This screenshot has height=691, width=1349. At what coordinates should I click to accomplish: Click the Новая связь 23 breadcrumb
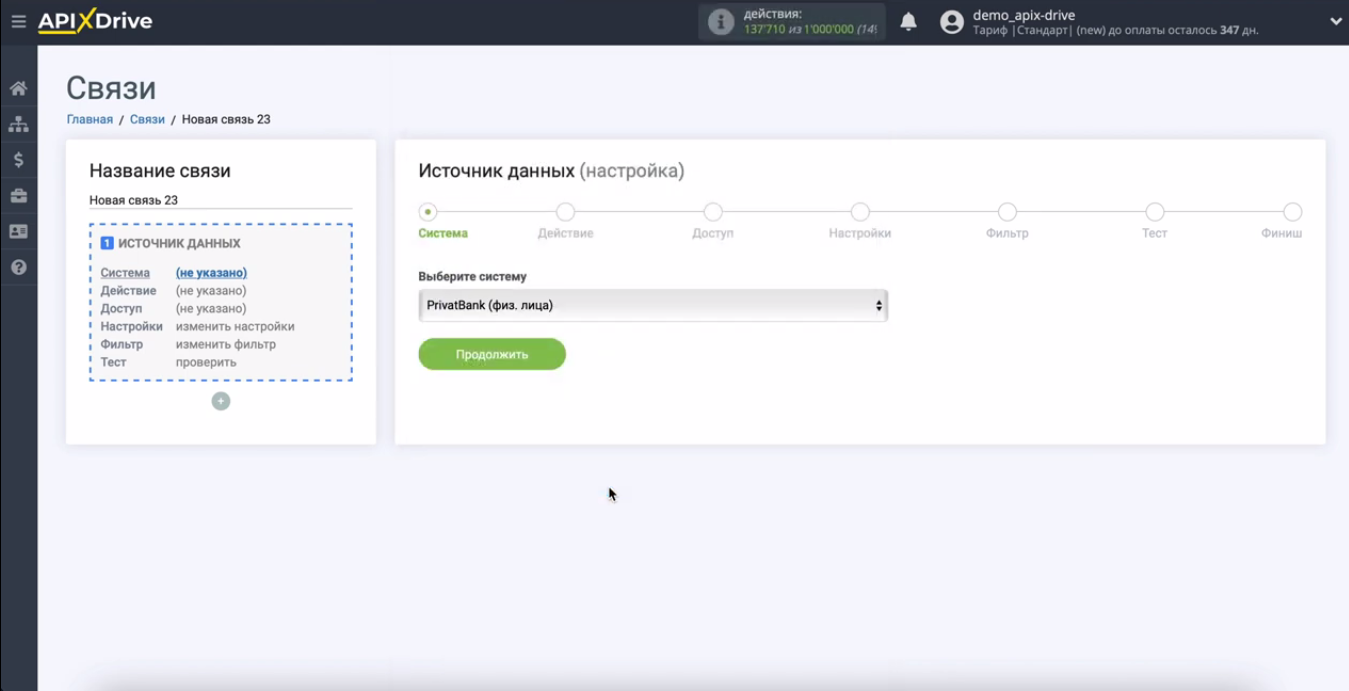pos(226,119)
